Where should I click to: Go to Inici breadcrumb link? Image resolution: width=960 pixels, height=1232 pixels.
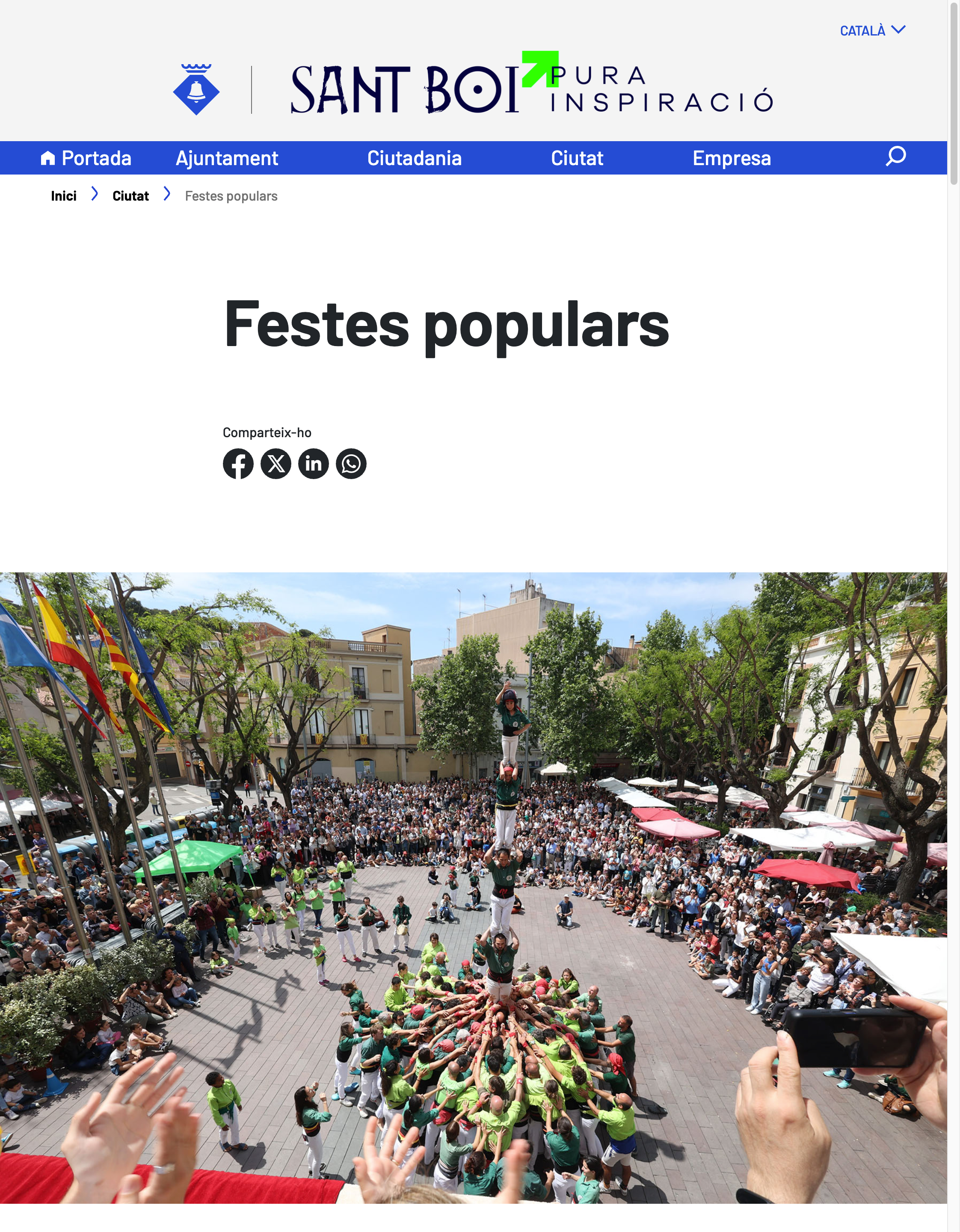[x=64, y=196]
